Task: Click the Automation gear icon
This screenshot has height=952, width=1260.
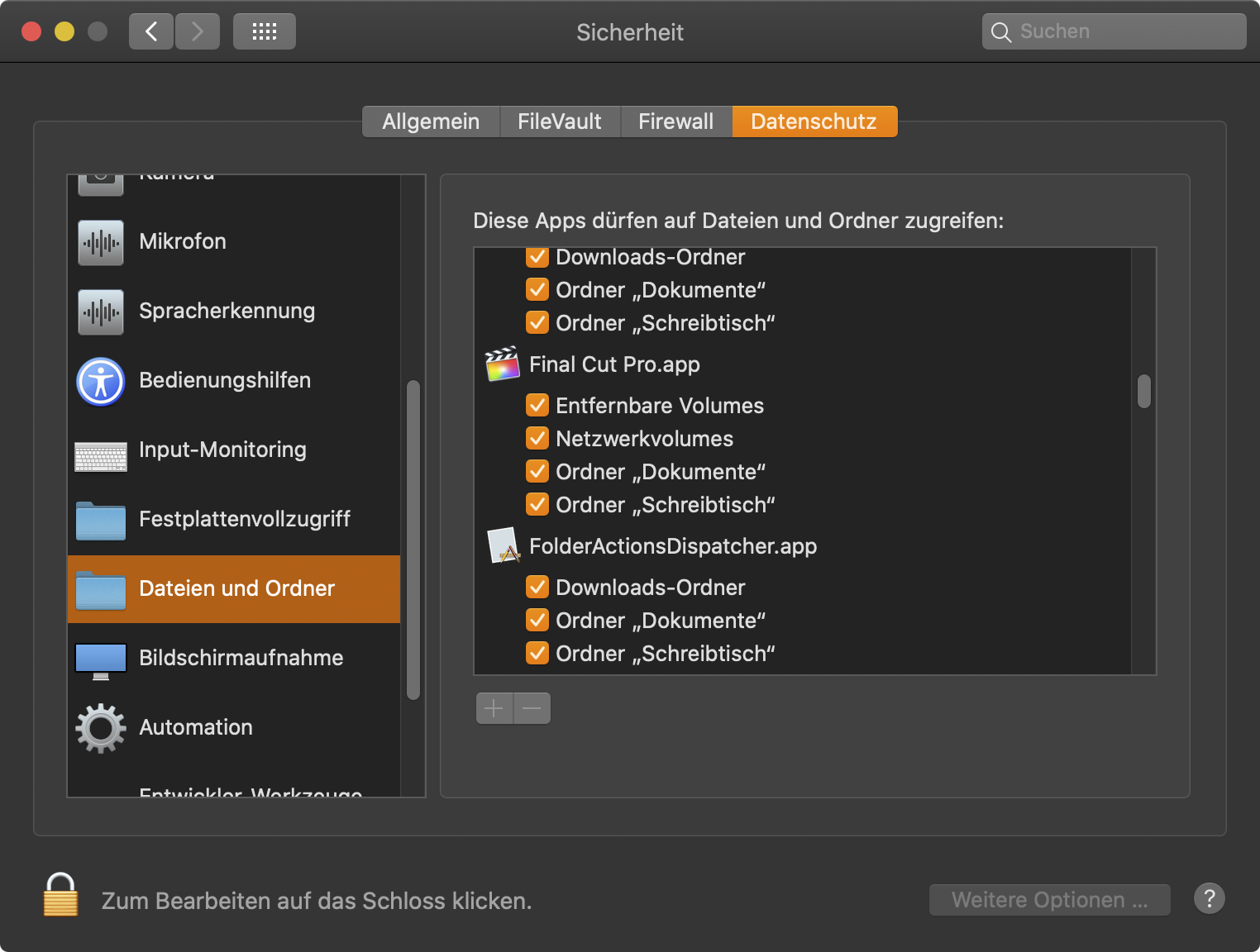Action: [101, 728]
